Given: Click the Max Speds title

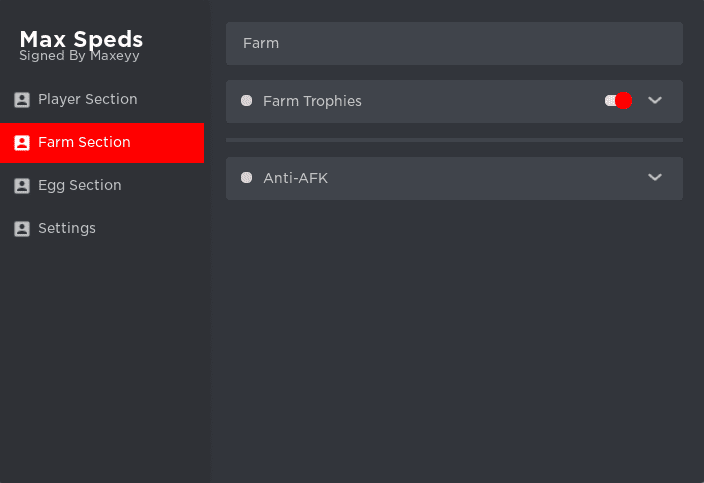Looking at the screenshot, I should tap(81, 40).
